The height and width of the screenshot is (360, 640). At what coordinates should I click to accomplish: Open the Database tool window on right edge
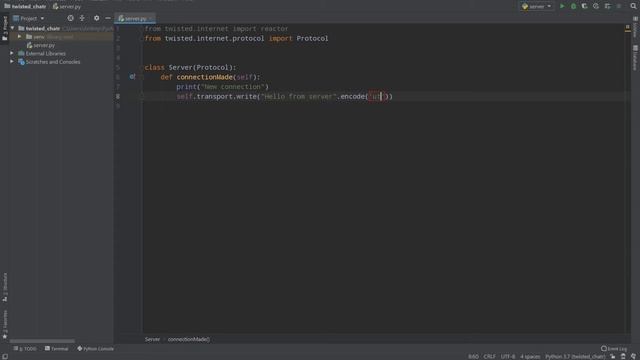(x=635, y=58)
